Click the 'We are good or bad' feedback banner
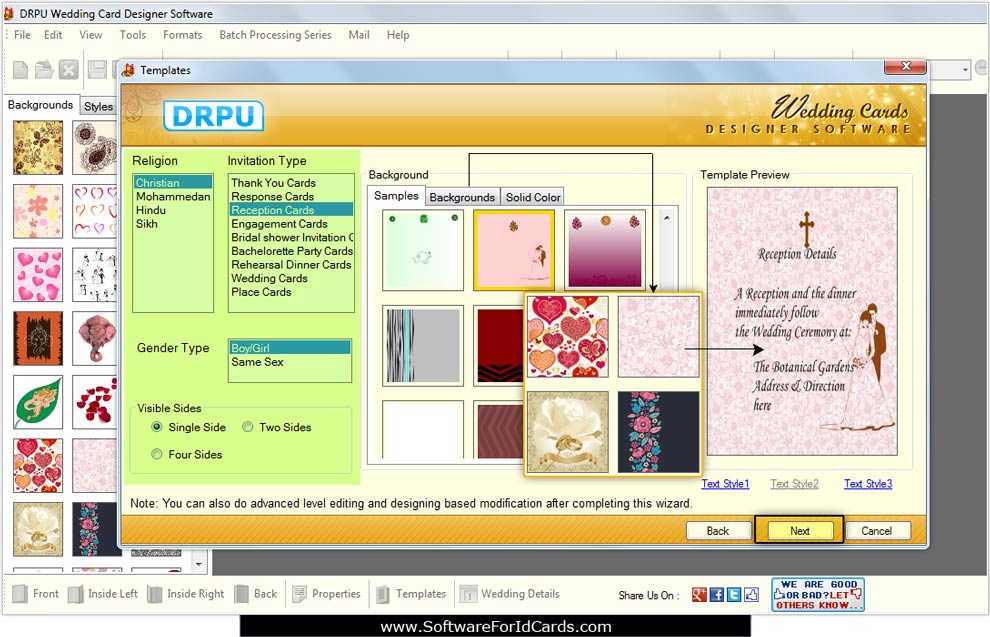This screenshot has height=637, width=990. click(818, 595)
